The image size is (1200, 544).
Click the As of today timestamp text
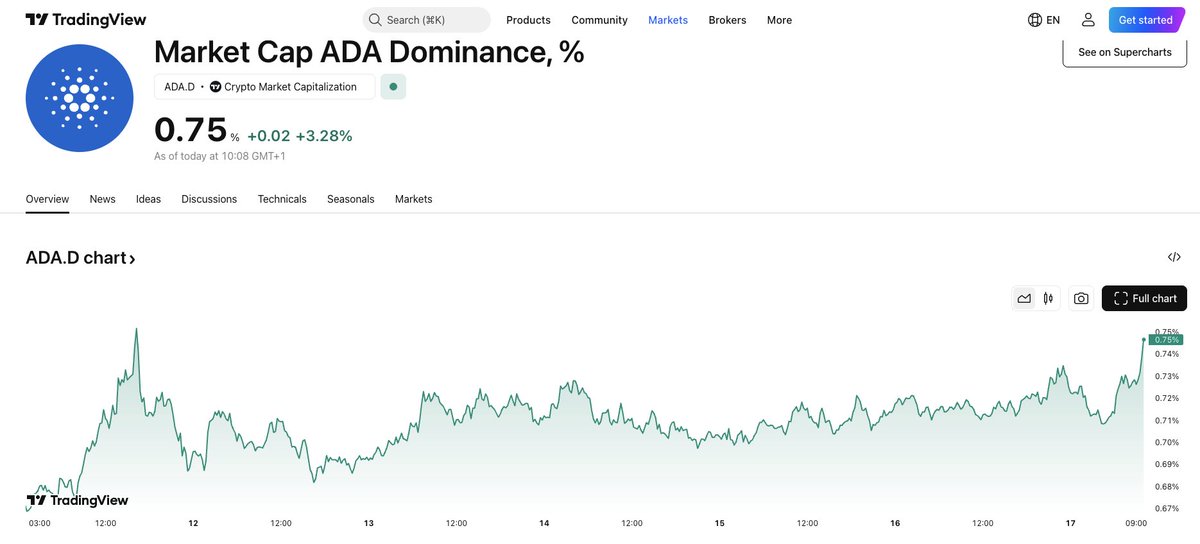pyautogui.click(x=219, y=156)
